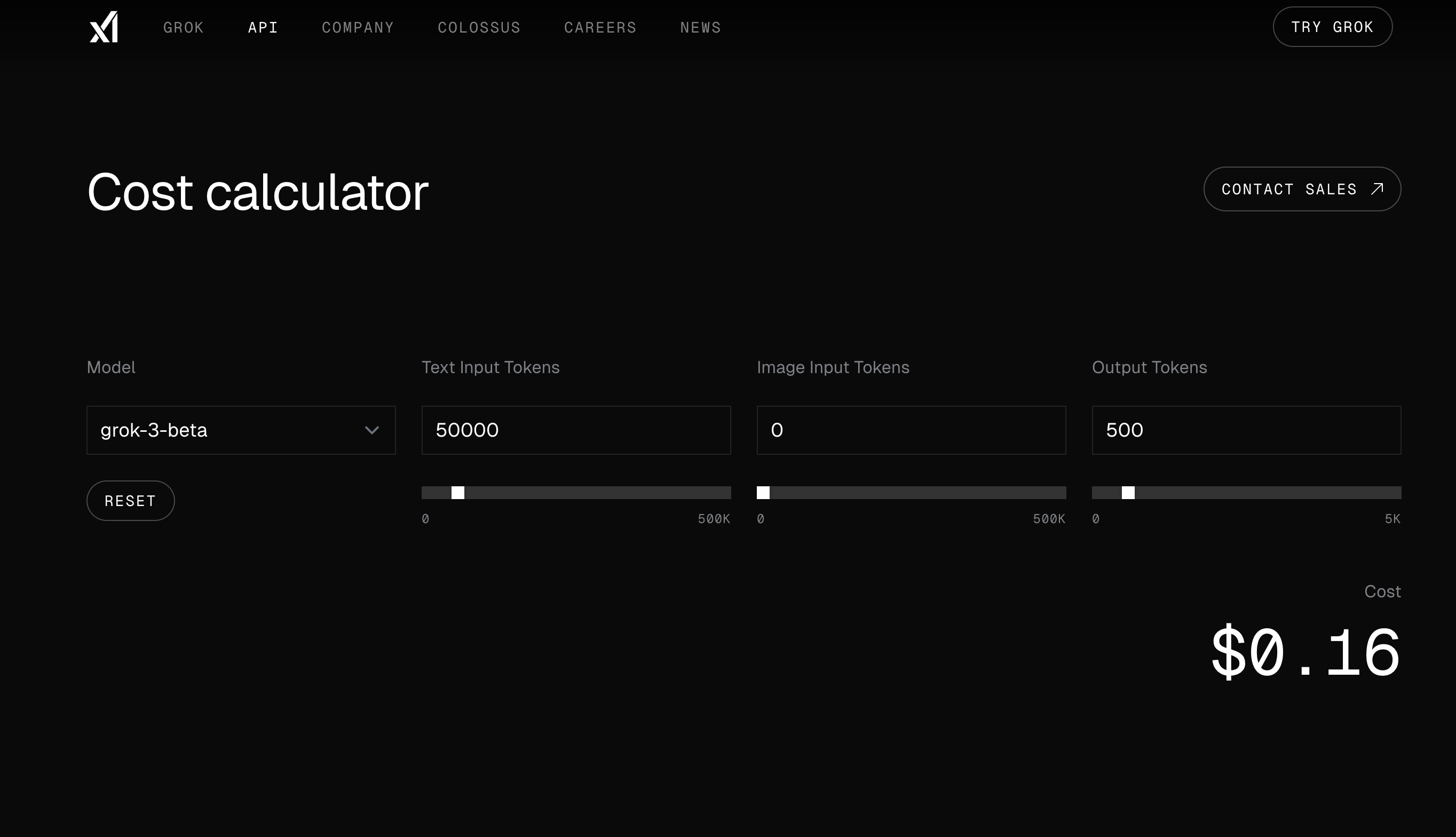Open the Model dropdown chevron
Viewport: 1456px width, 837px height.
tap(372, 430)
